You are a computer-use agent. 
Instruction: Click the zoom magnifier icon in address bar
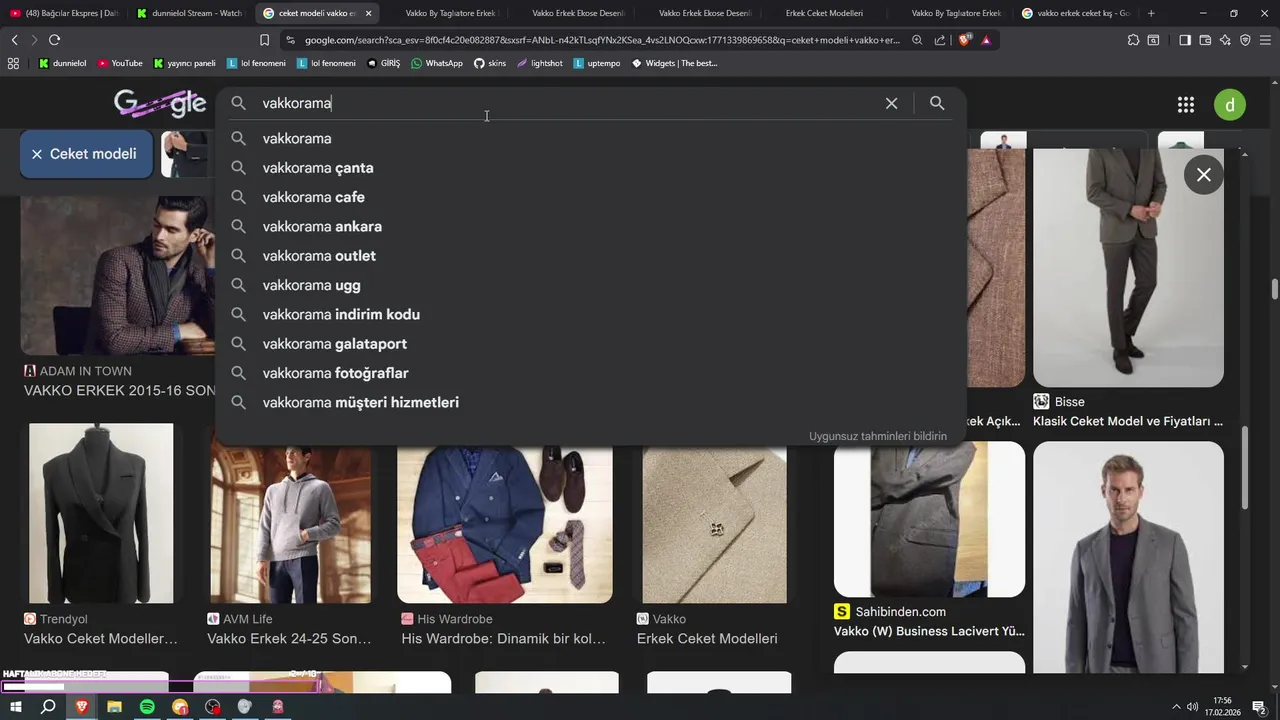coord(917,40)
